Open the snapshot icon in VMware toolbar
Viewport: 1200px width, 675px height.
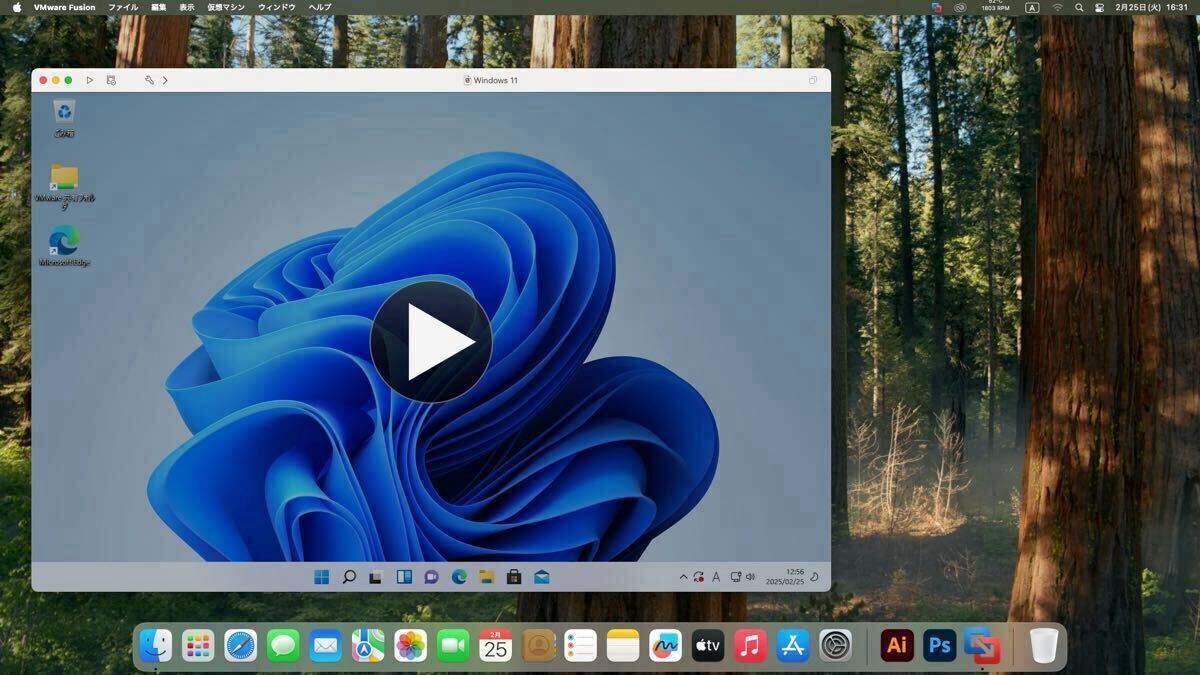111,80
